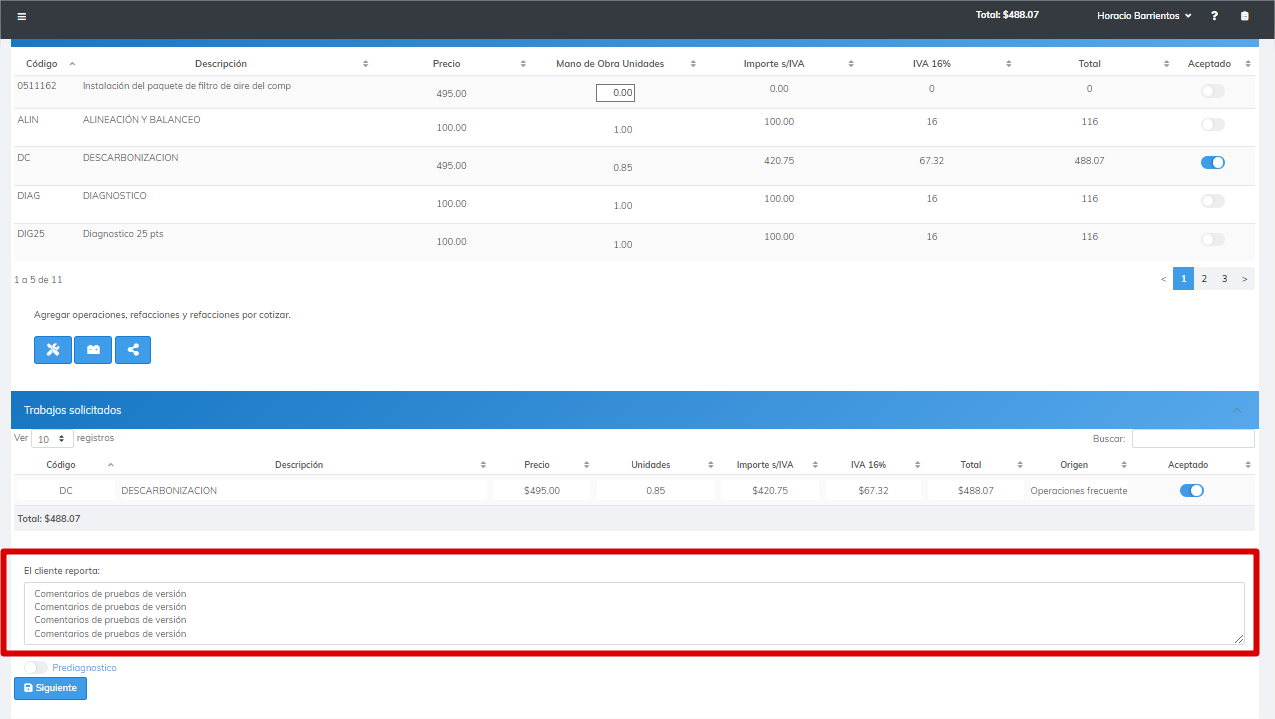
Task: Open the clipboard icon in the top bar
Action: tap(1244, 16)
